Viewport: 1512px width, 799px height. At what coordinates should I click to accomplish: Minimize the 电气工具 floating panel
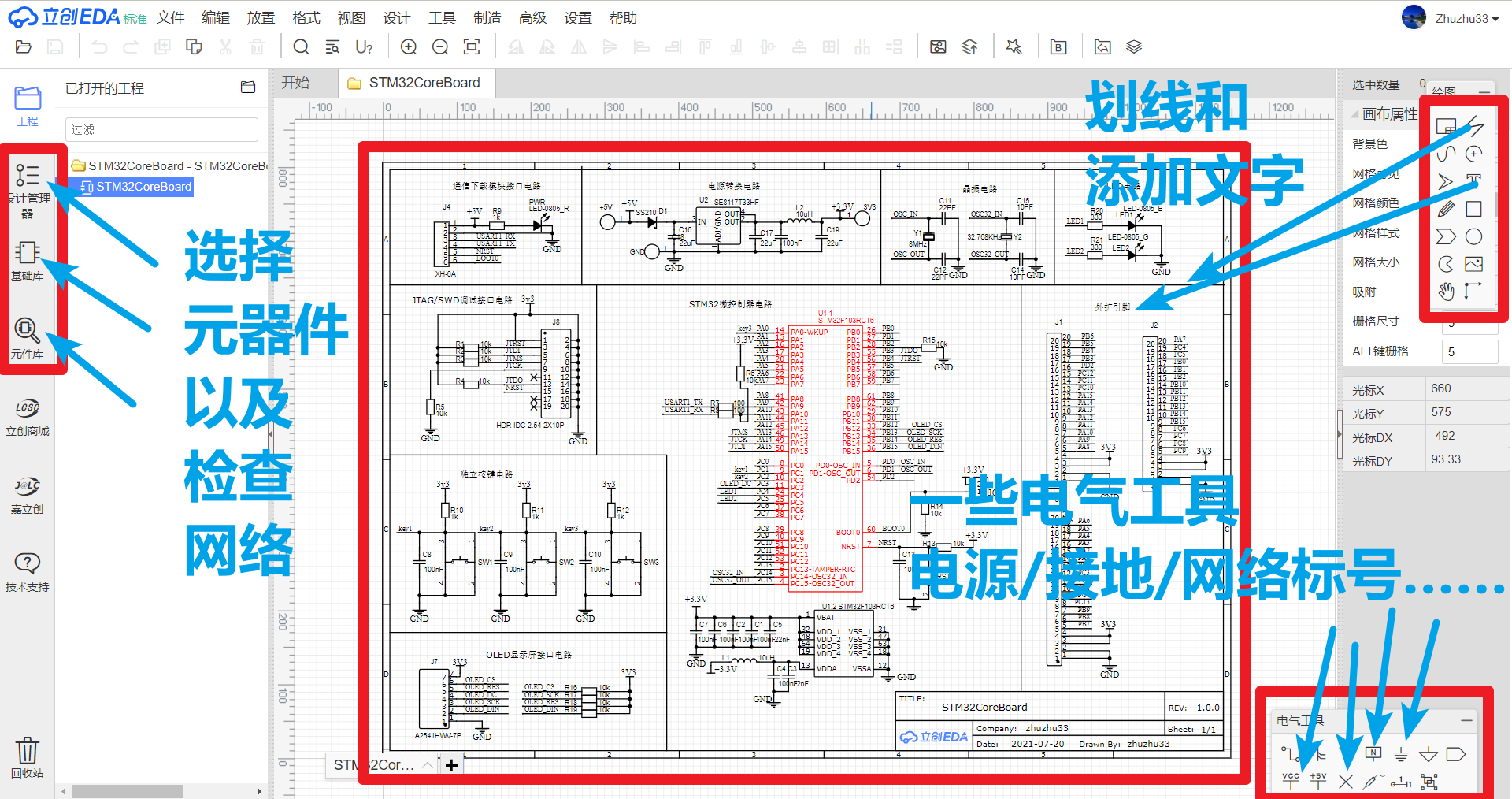coord(1467,720)
